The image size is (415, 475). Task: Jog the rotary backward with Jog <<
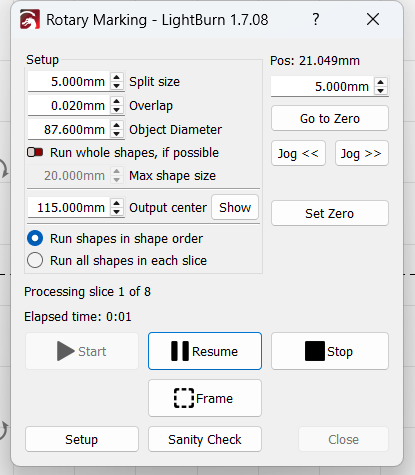[x=298, y=153]
